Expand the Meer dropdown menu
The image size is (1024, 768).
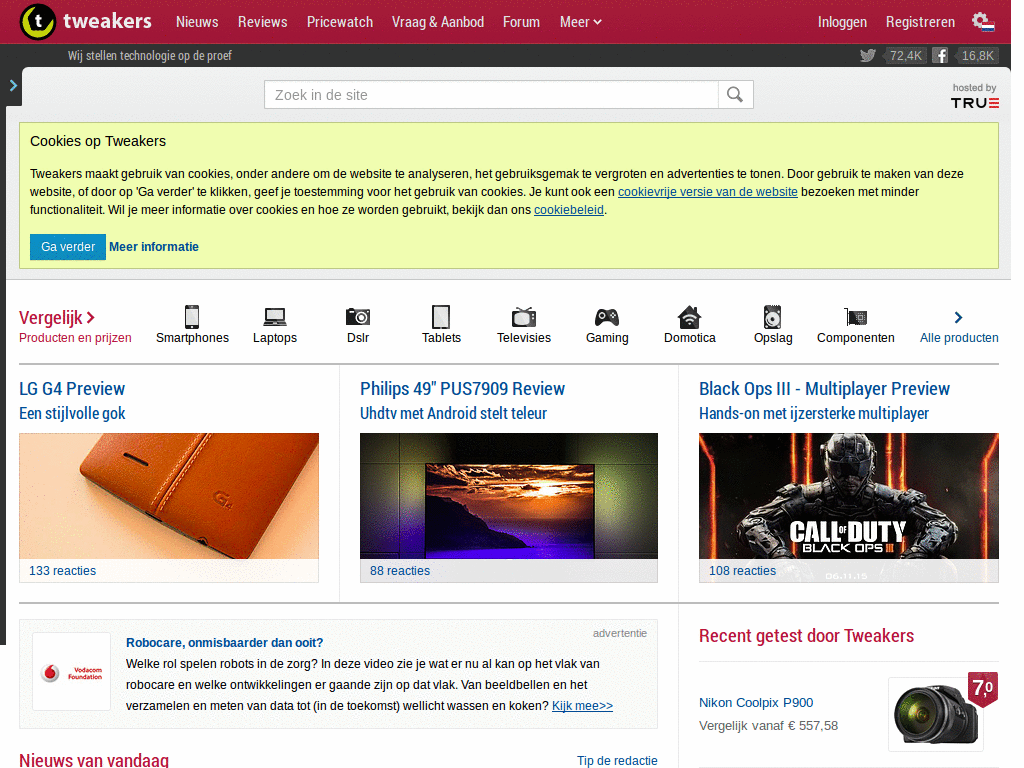581,22
